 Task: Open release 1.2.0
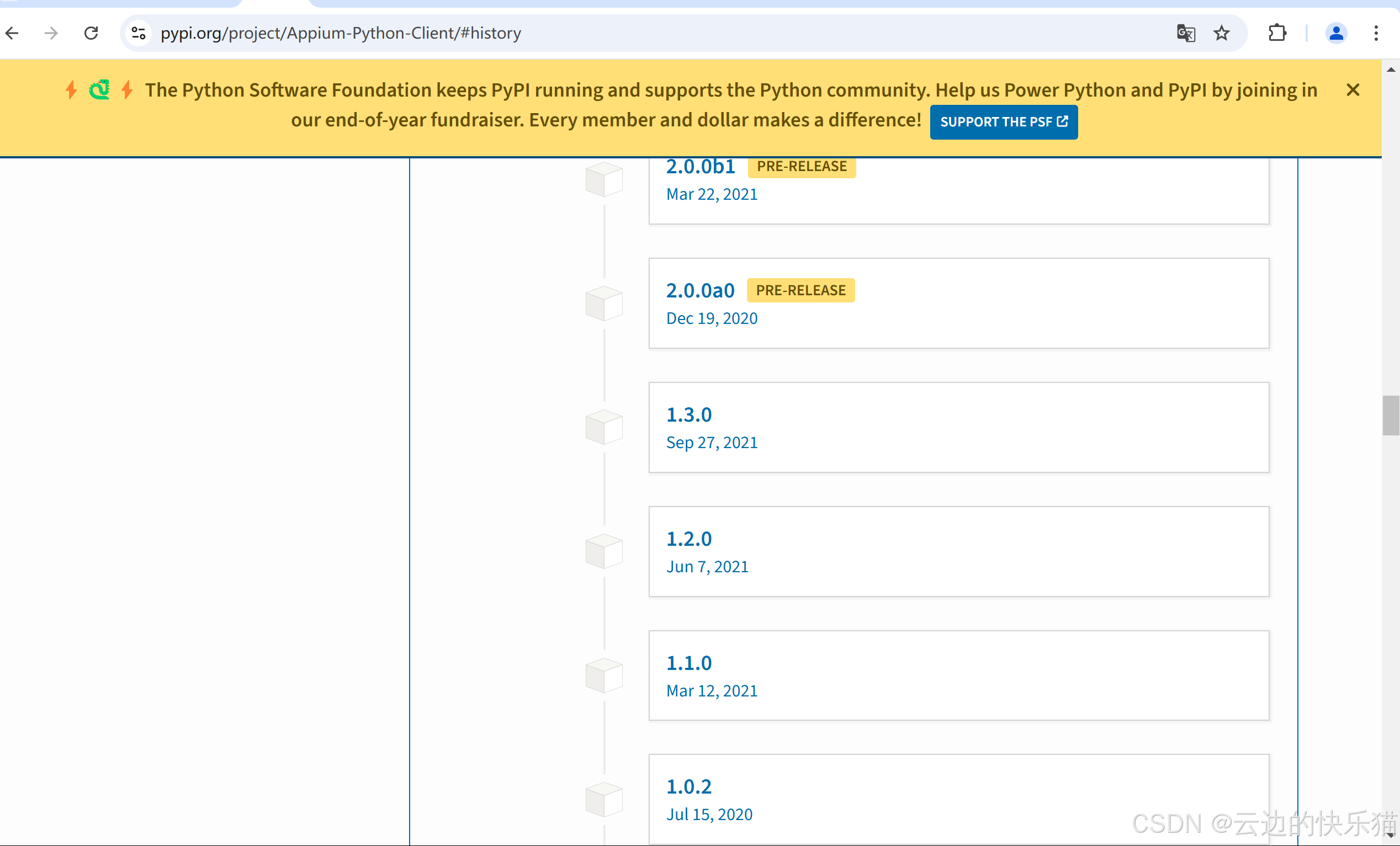[958, 552]
